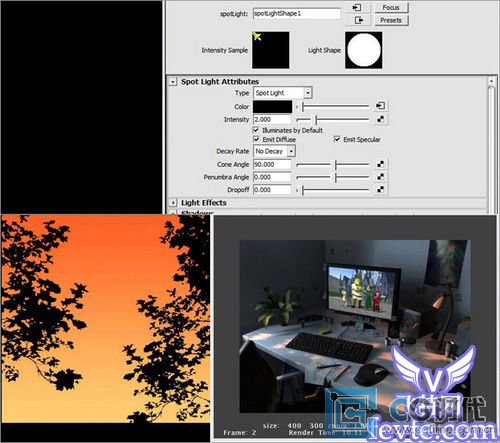Screen dimensions: 500x443
Task: Click the Cone Angle value field
Action: [272, 164]
